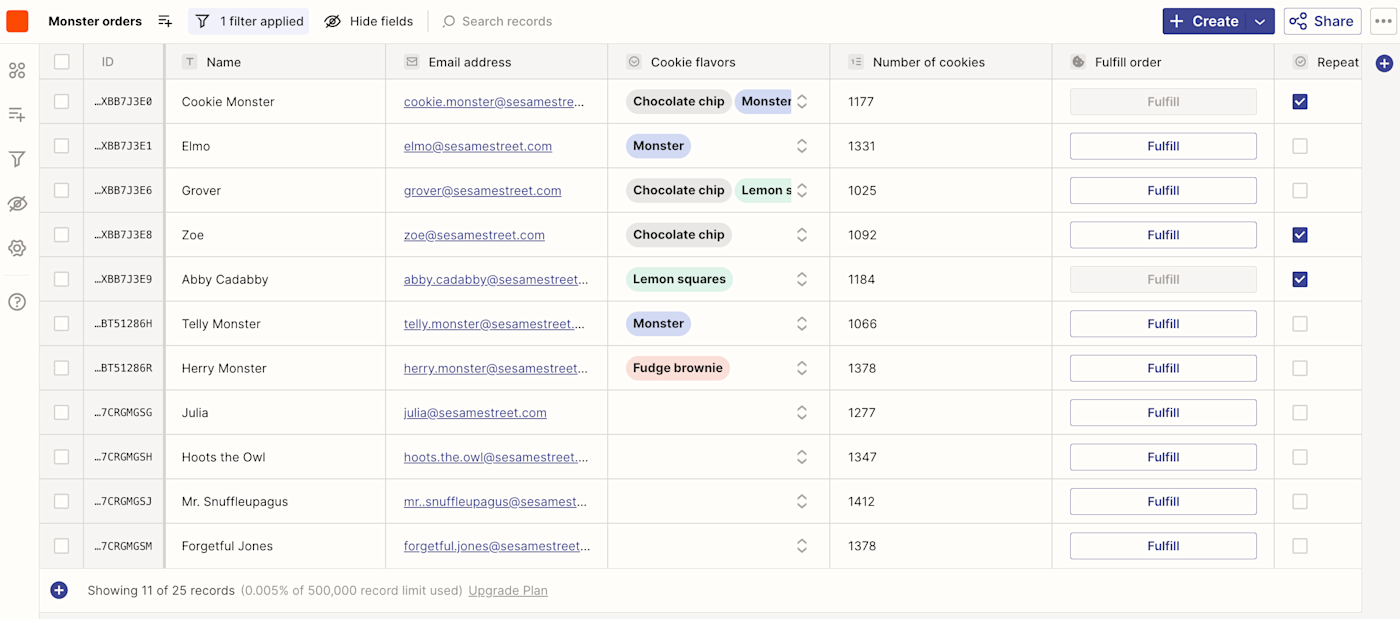Open the three-dot more options menu
Viewport: 1400px width, 619px height.
pos(1383,21)
